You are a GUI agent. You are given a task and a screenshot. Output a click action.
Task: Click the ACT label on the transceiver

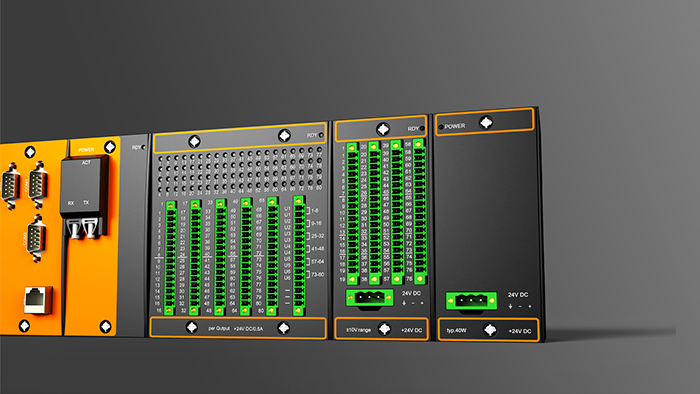coord(86,163)
